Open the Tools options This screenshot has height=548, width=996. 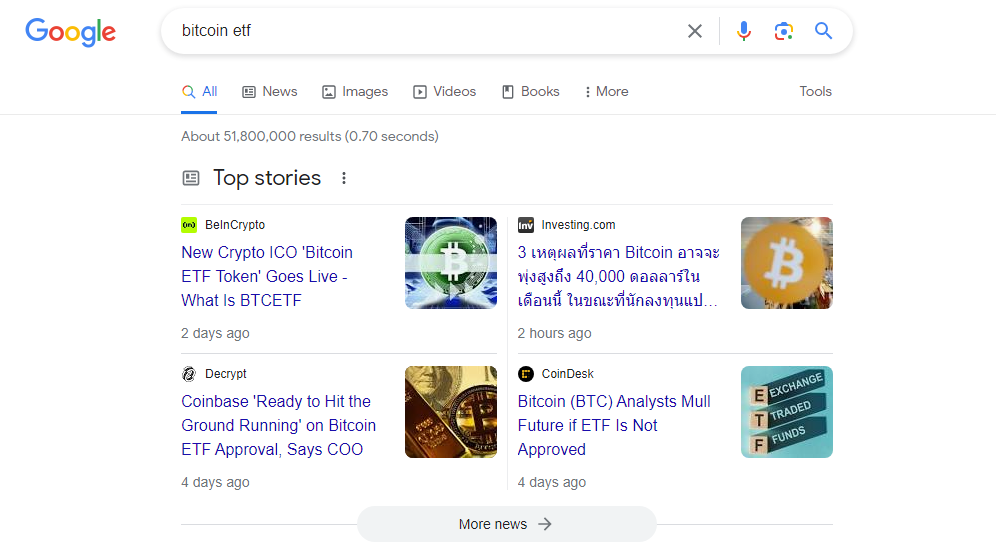(815, 91)
